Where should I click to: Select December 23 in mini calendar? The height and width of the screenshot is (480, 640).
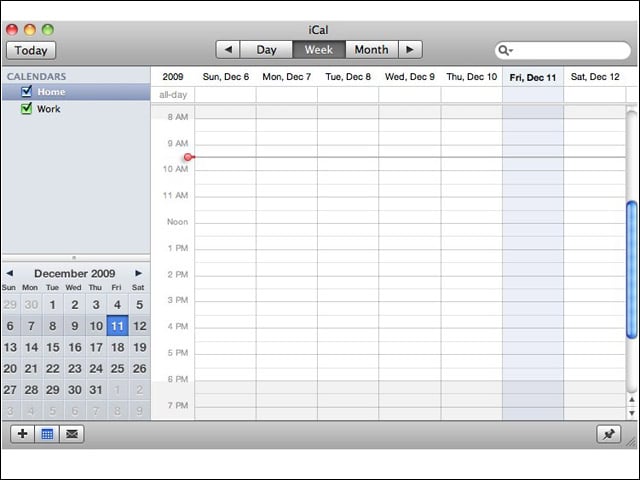click(x=74, y=368)
